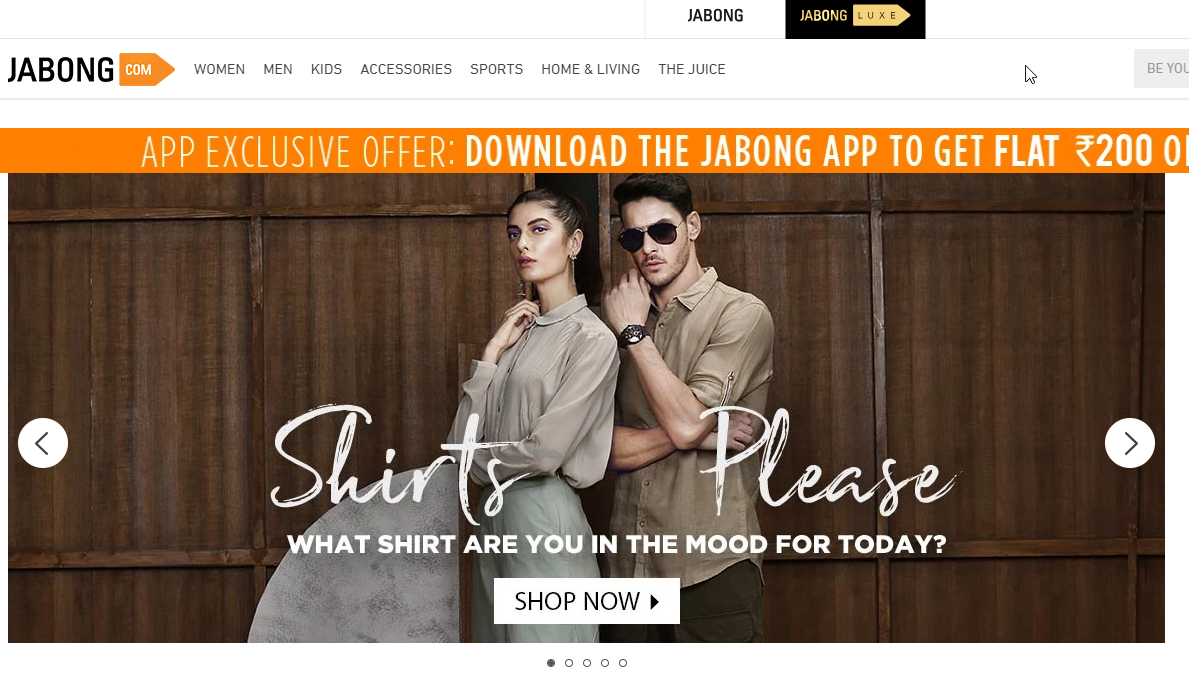Image resolution: width=1189 pixels, height=673 pixels.
Task: Open the Men menu
Action: coord(278,69)
